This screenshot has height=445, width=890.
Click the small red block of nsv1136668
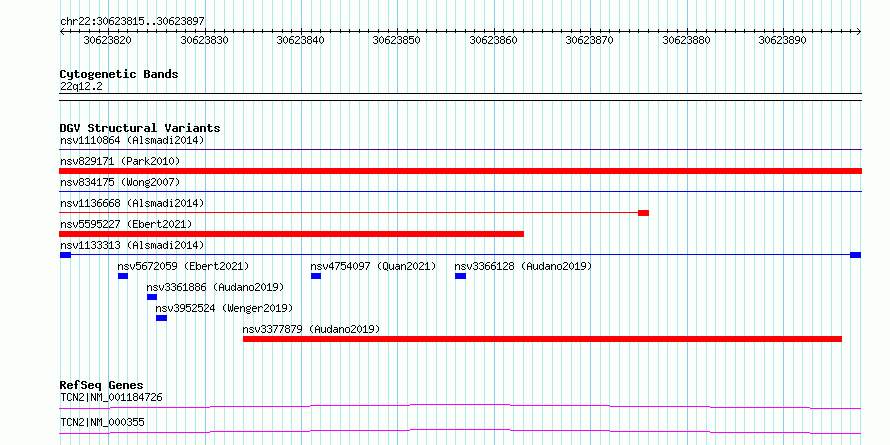pyautogui.click(x=643, y=213)
